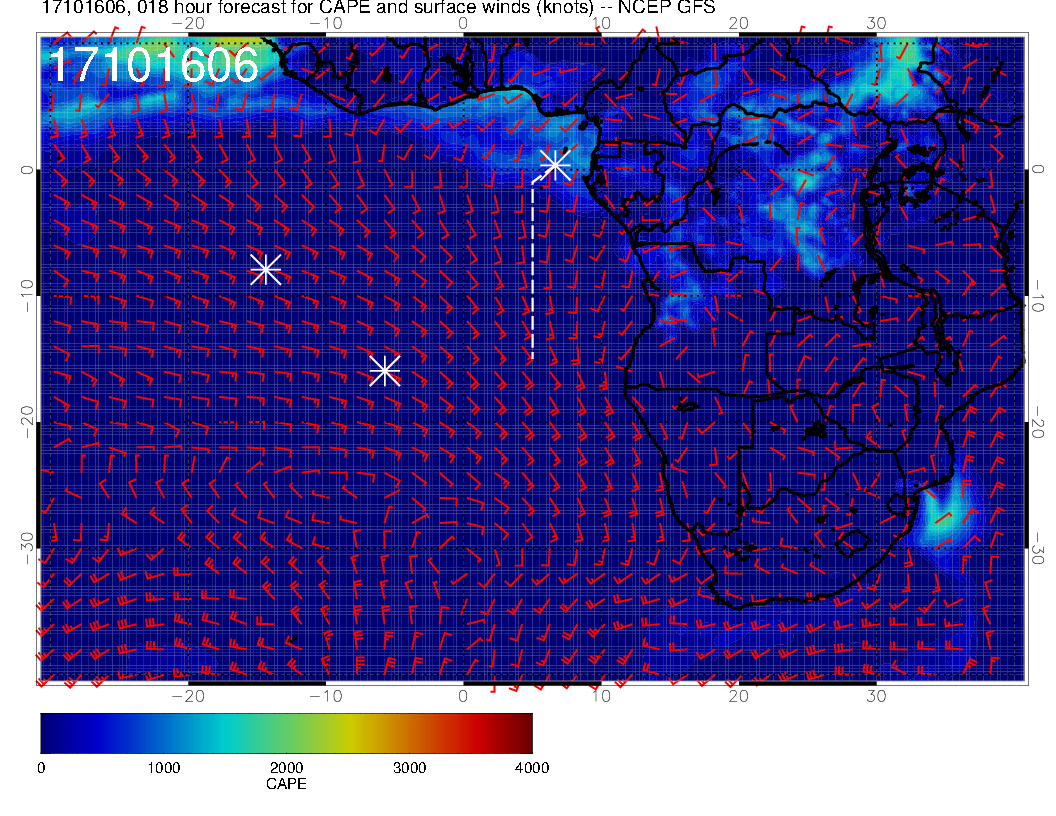Screen dimensions: 1056x816
Task: Click the colorbar tick label 3000
Action: (x=409, y=768)
